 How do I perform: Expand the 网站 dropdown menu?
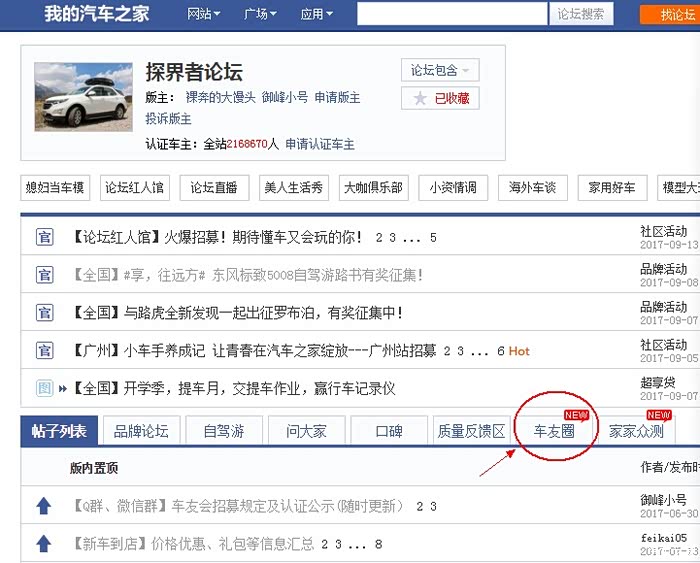click(x=205, y=14)
